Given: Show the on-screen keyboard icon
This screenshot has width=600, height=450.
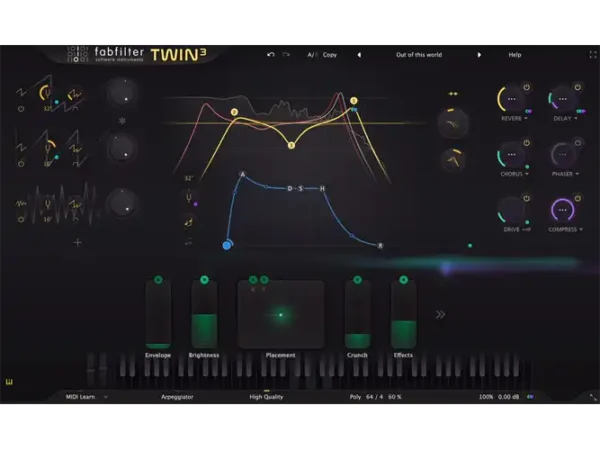Looking at the screenshot, I should coord(9,382).
